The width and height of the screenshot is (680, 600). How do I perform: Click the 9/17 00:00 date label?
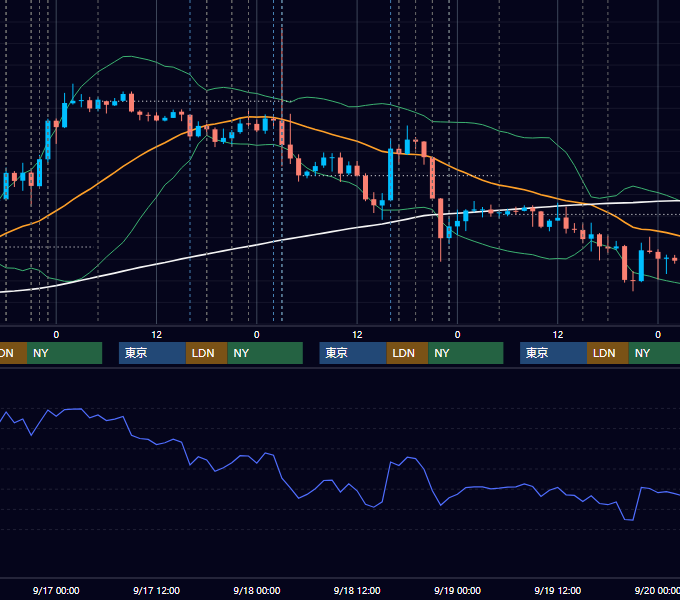56,590
